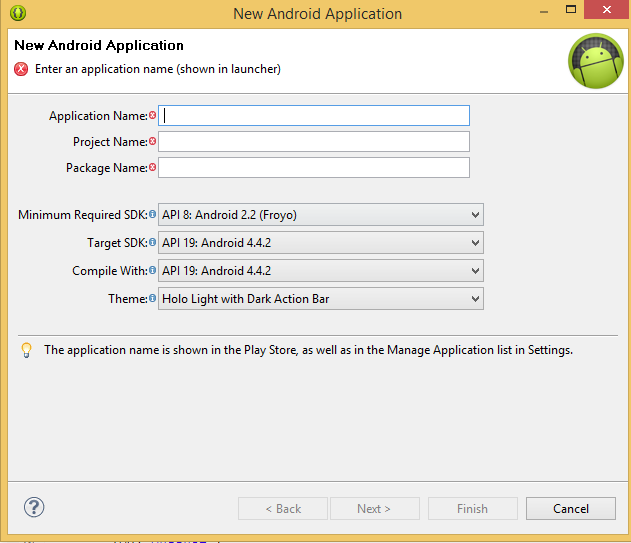
Task: Click the tip text about Play Store
Action: (x=308, y=350)
